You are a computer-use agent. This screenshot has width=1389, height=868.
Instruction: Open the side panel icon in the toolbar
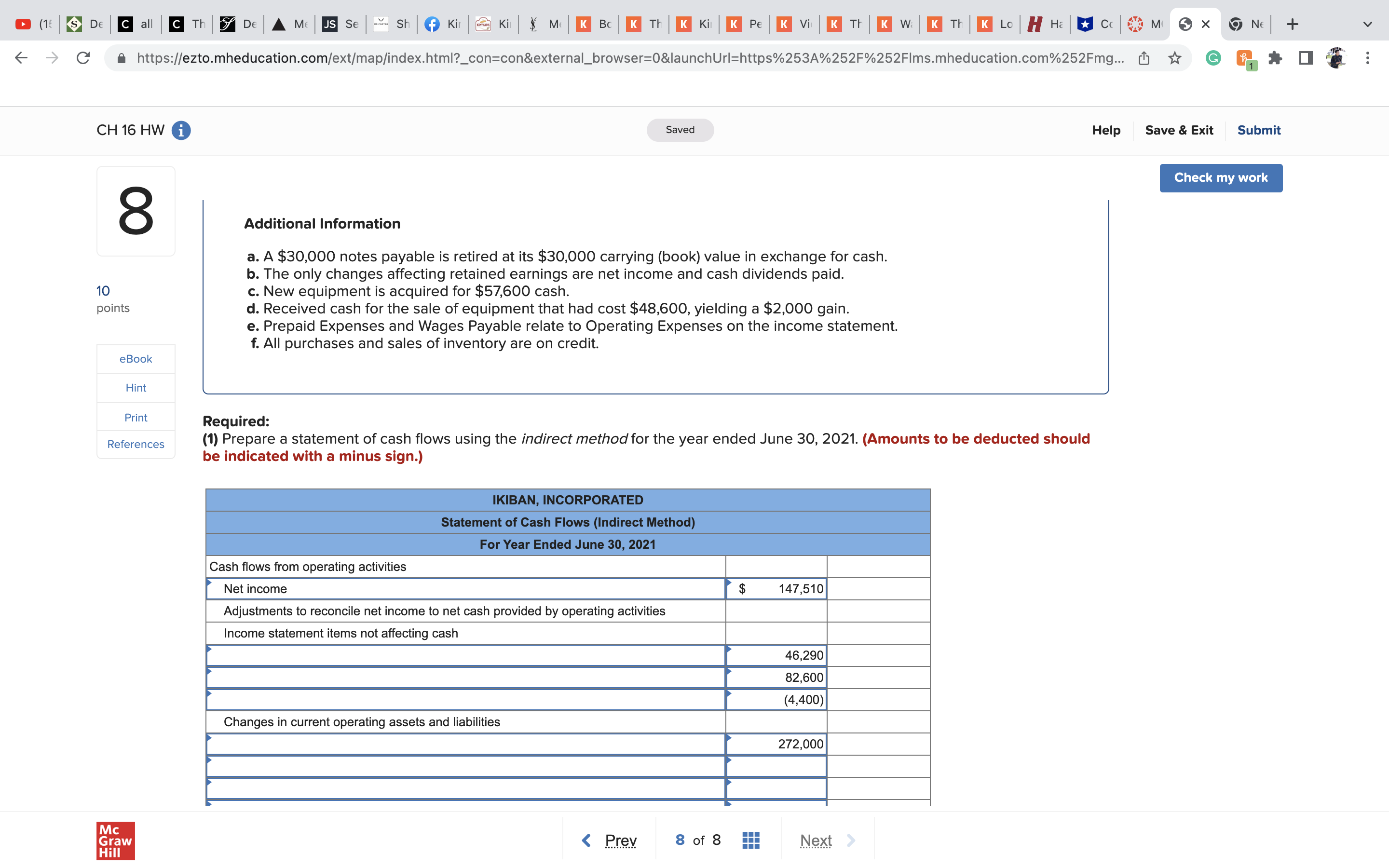1305,58
